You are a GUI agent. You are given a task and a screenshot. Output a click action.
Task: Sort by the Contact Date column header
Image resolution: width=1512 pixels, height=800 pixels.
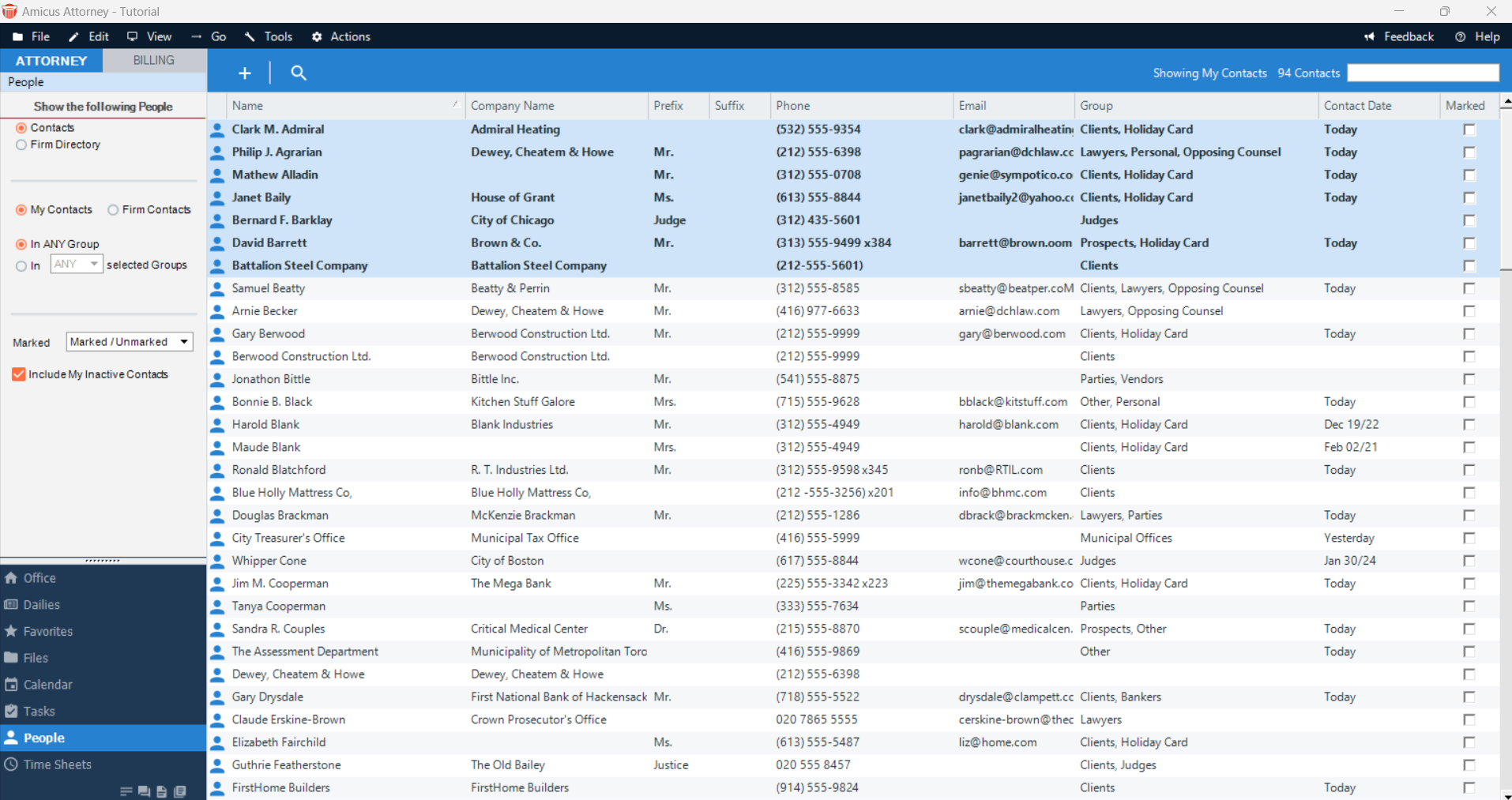coord(1378,106)
